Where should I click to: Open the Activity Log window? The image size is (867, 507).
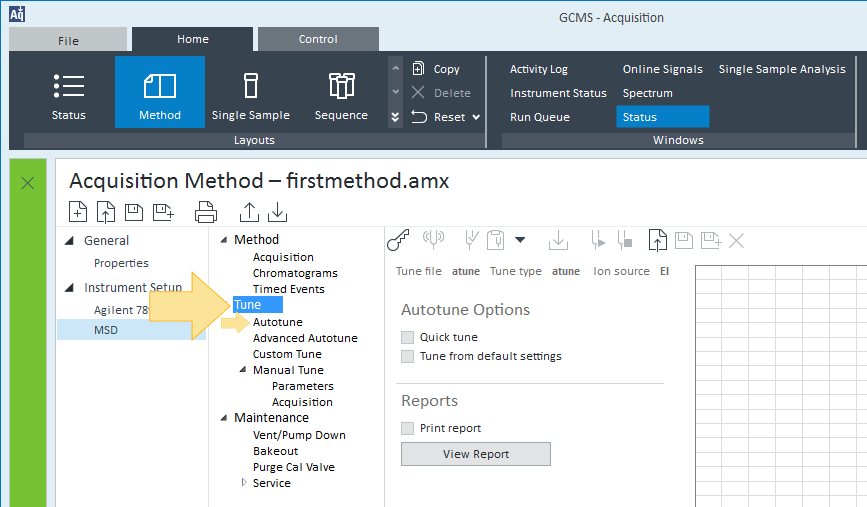(x=539, y=69)
